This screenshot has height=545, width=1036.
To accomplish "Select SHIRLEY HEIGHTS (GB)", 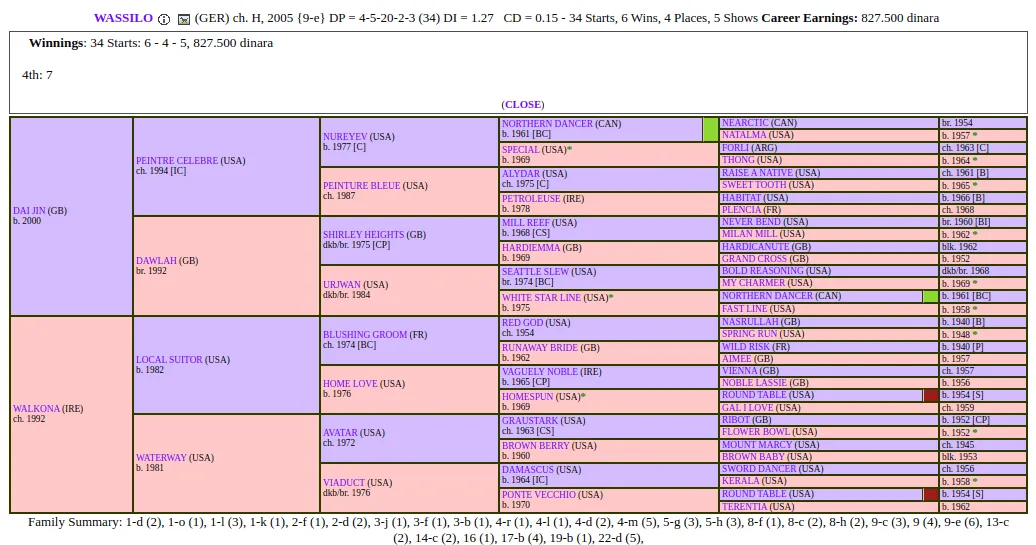I will pos(363,235).
